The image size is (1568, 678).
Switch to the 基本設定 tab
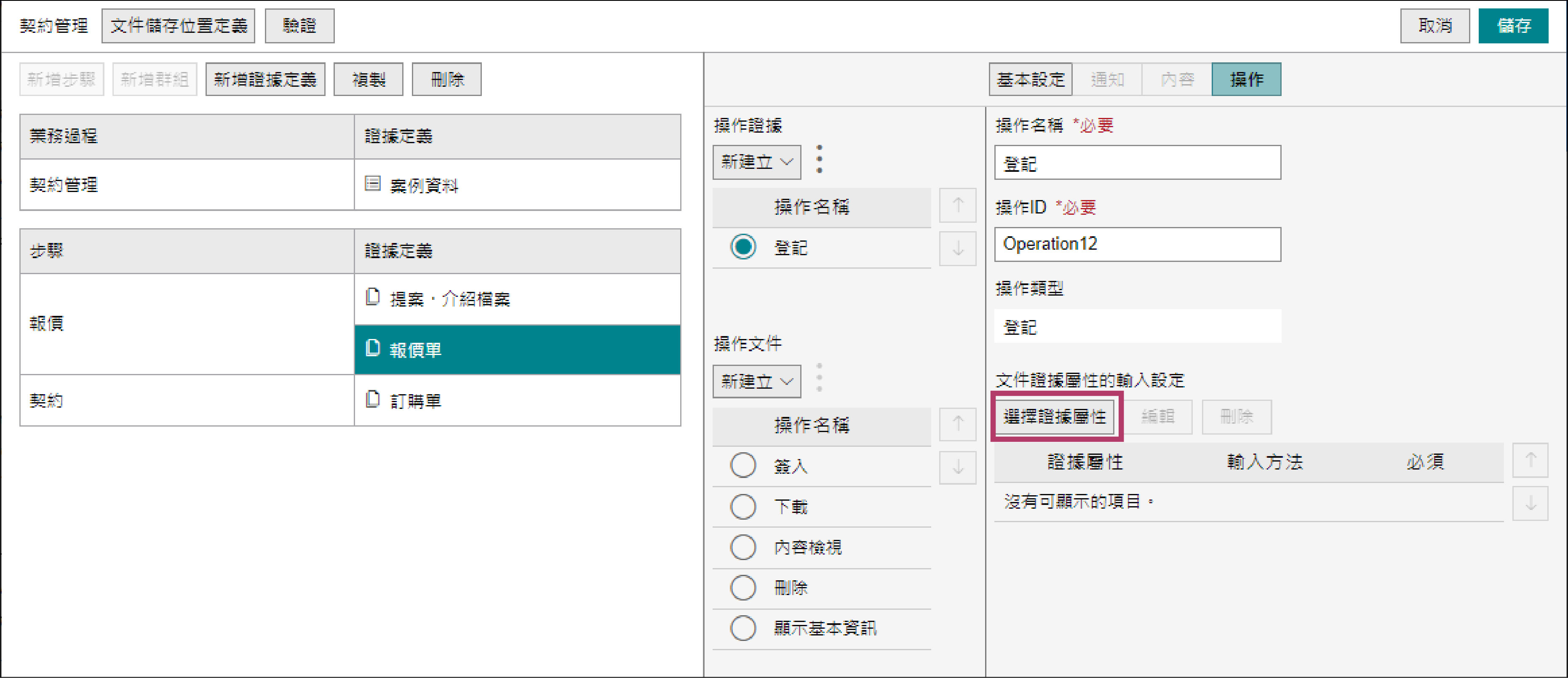1030,79
